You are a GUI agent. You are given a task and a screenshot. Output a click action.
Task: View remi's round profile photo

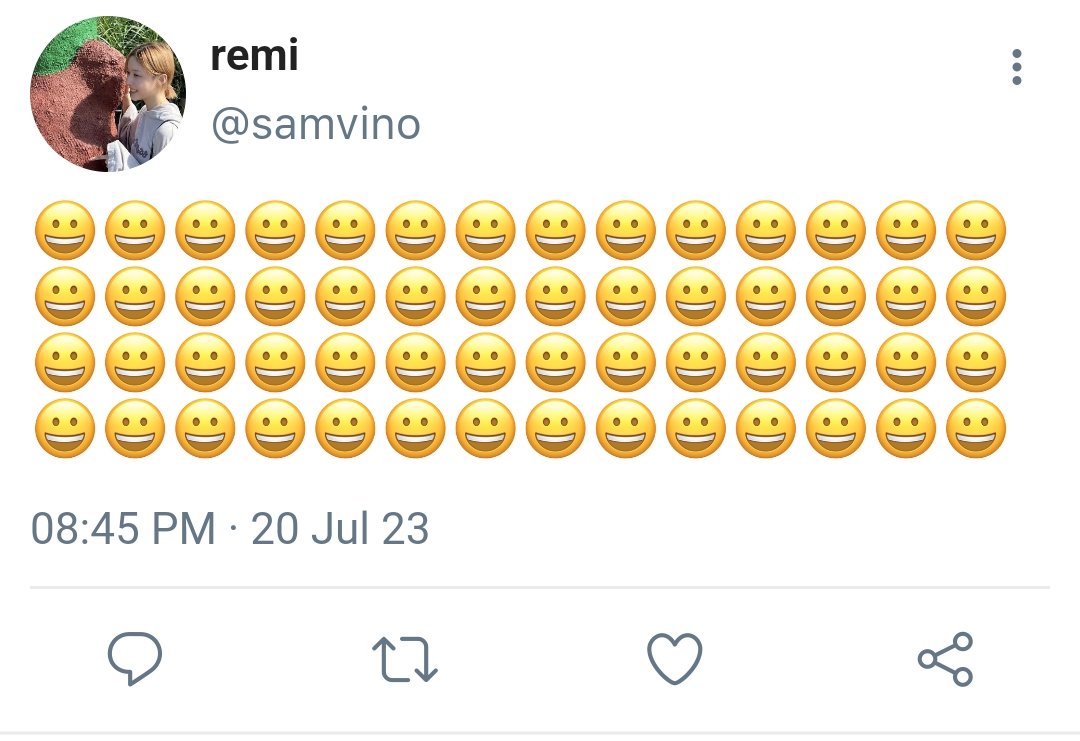tap(108, 94)
